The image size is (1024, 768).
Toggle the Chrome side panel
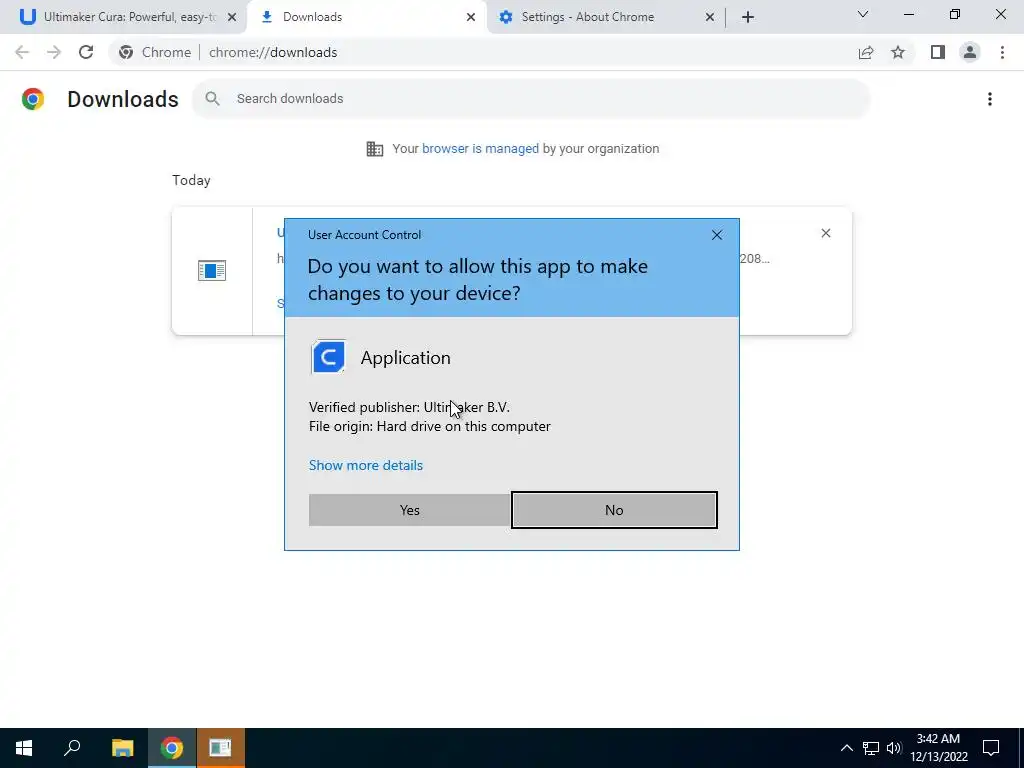click(938, 52)
